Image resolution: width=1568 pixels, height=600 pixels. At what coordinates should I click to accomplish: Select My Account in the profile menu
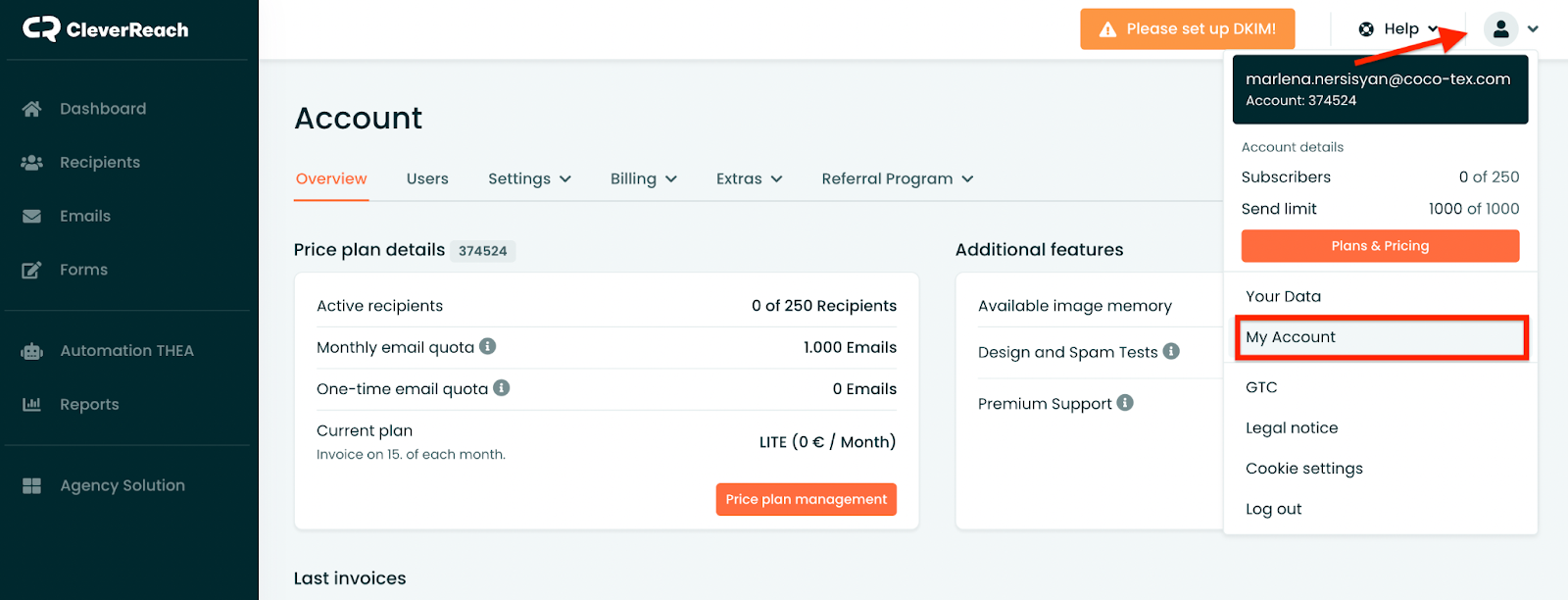pos(1381,337)
